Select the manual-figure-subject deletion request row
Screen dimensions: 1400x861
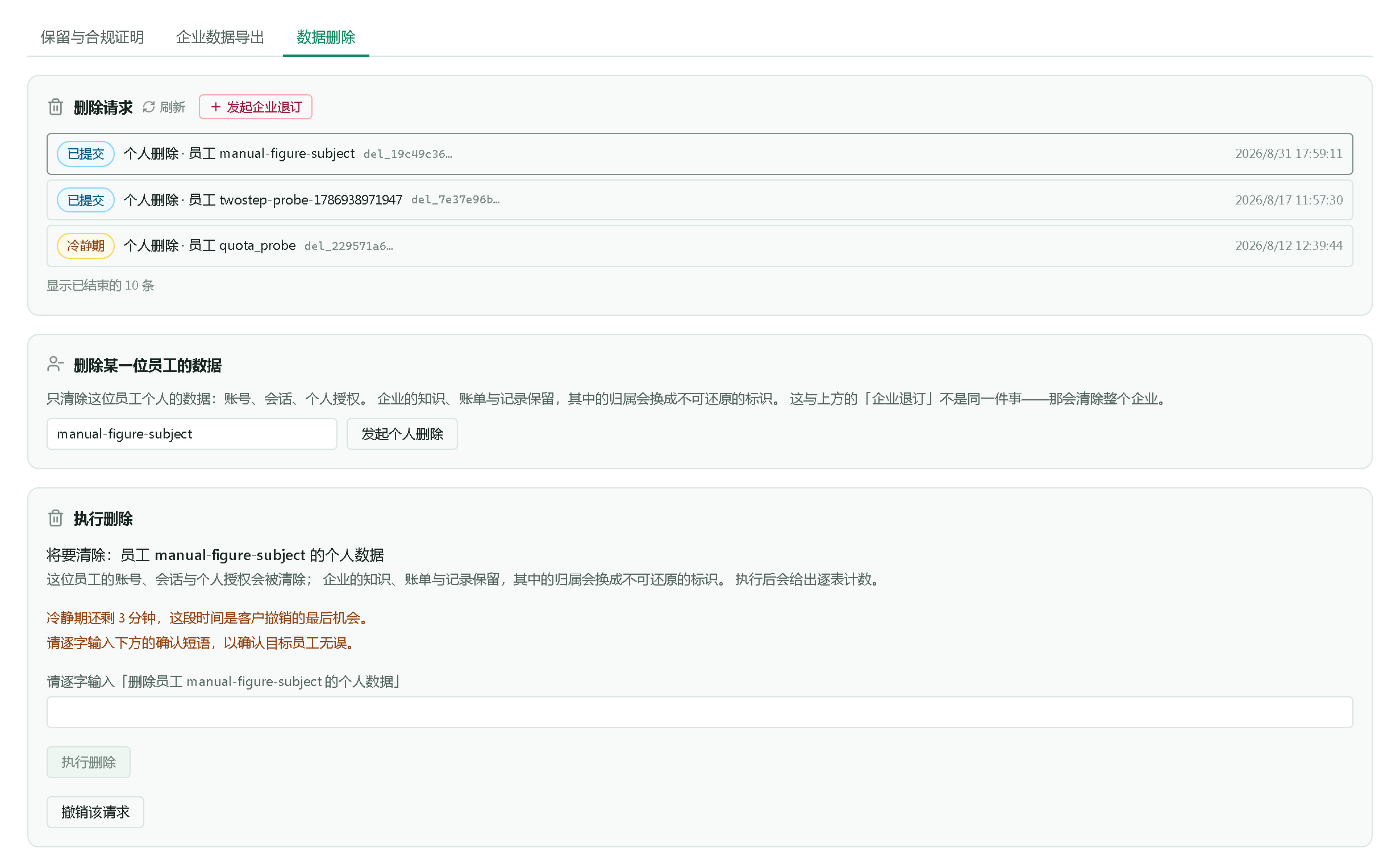[699, 154]
